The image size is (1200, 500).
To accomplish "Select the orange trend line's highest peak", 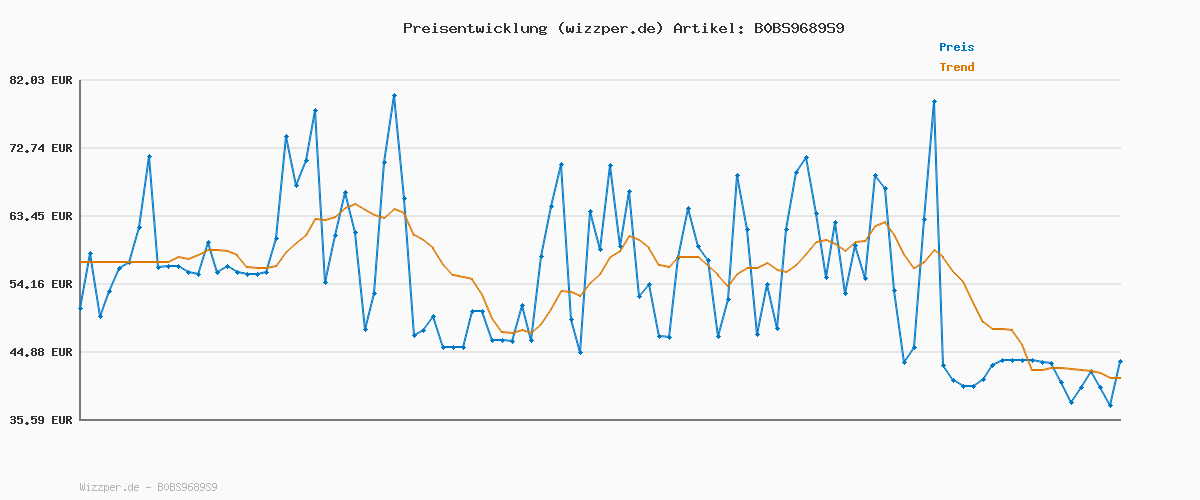I will 354,204.
